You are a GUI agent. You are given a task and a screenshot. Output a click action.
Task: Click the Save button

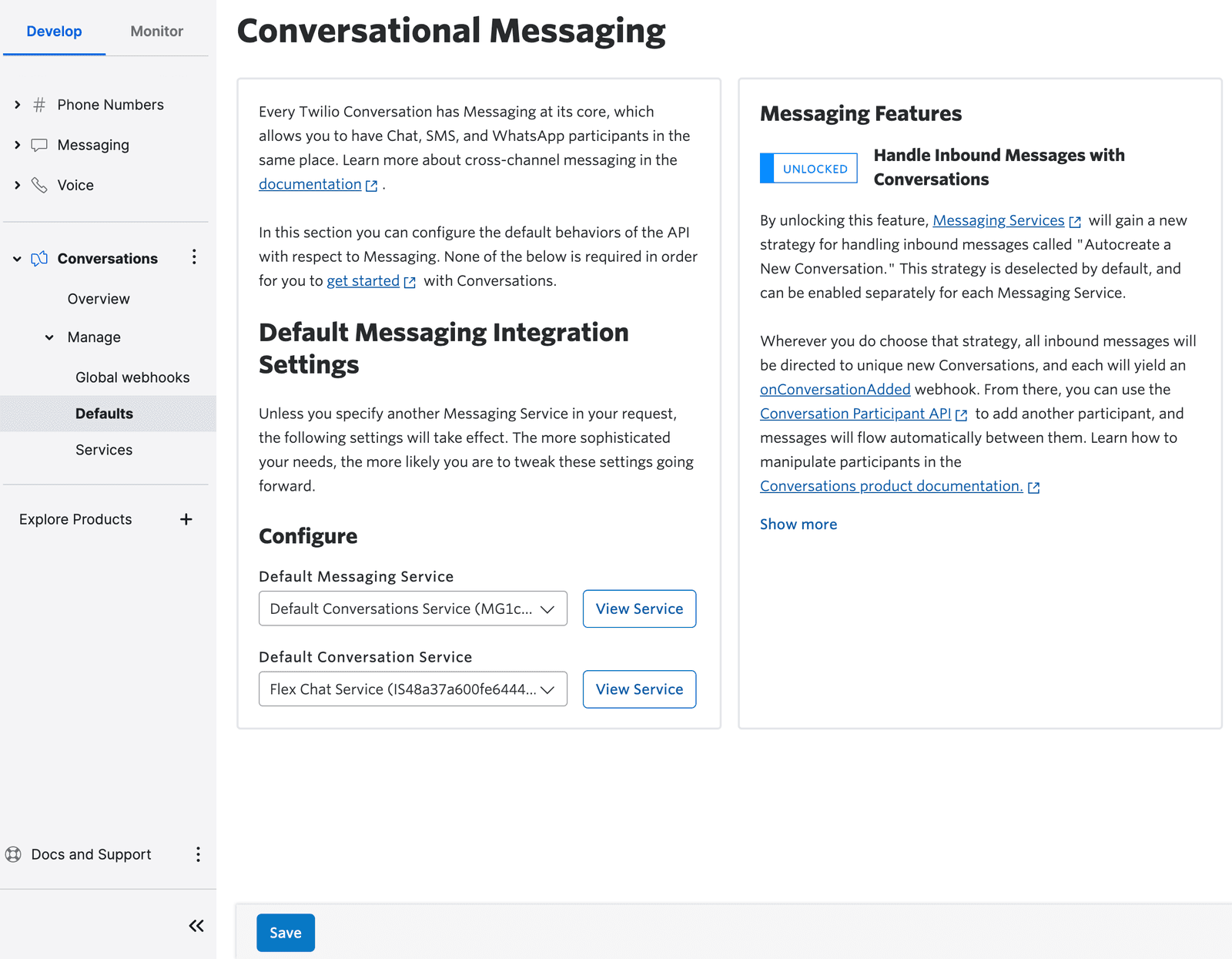286,933
